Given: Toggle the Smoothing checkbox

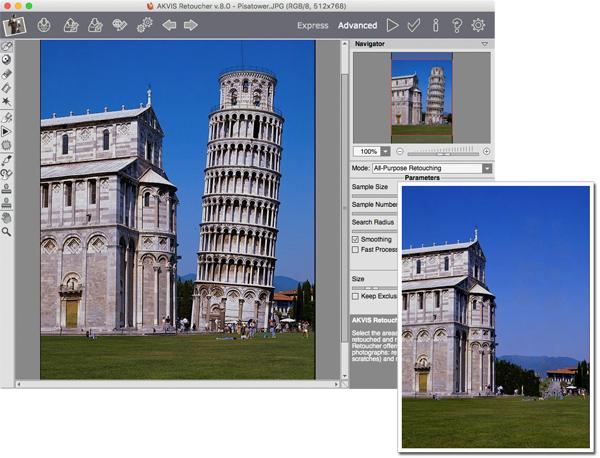Looking at the screenshot, I should click(355, 240).
